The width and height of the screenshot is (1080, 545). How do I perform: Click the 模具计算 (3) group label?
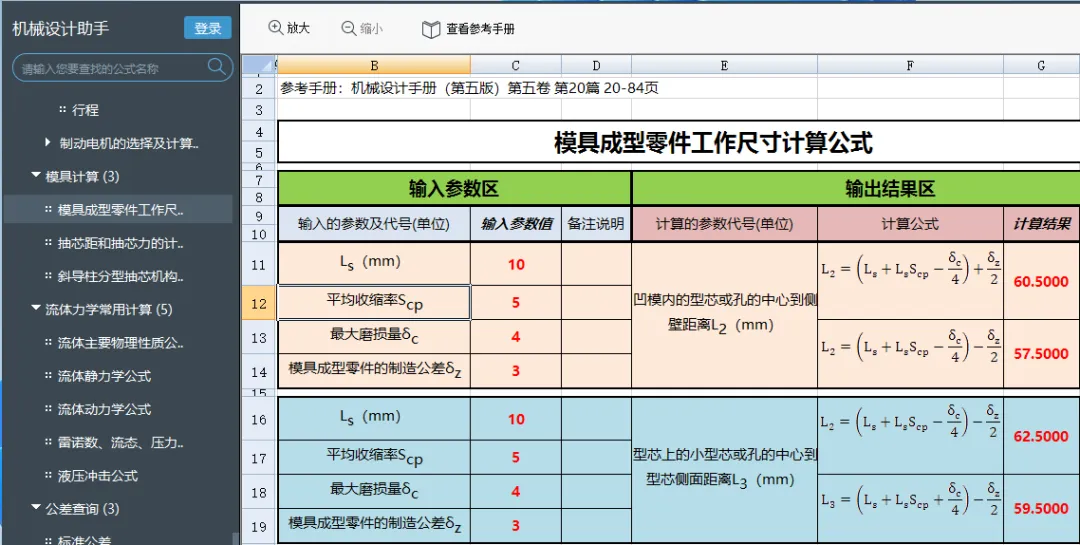[x=82, y=176]
